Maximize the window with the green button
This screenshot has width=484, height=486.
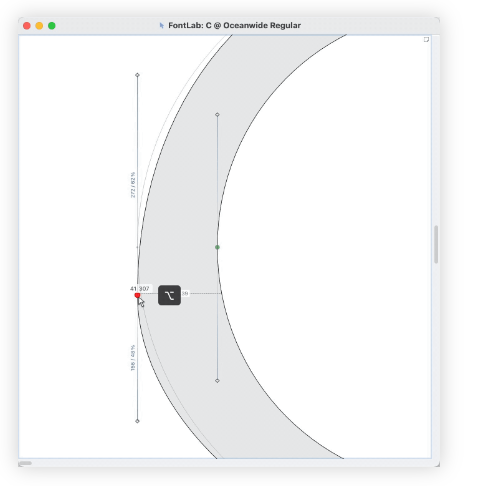tap(52, 26)
